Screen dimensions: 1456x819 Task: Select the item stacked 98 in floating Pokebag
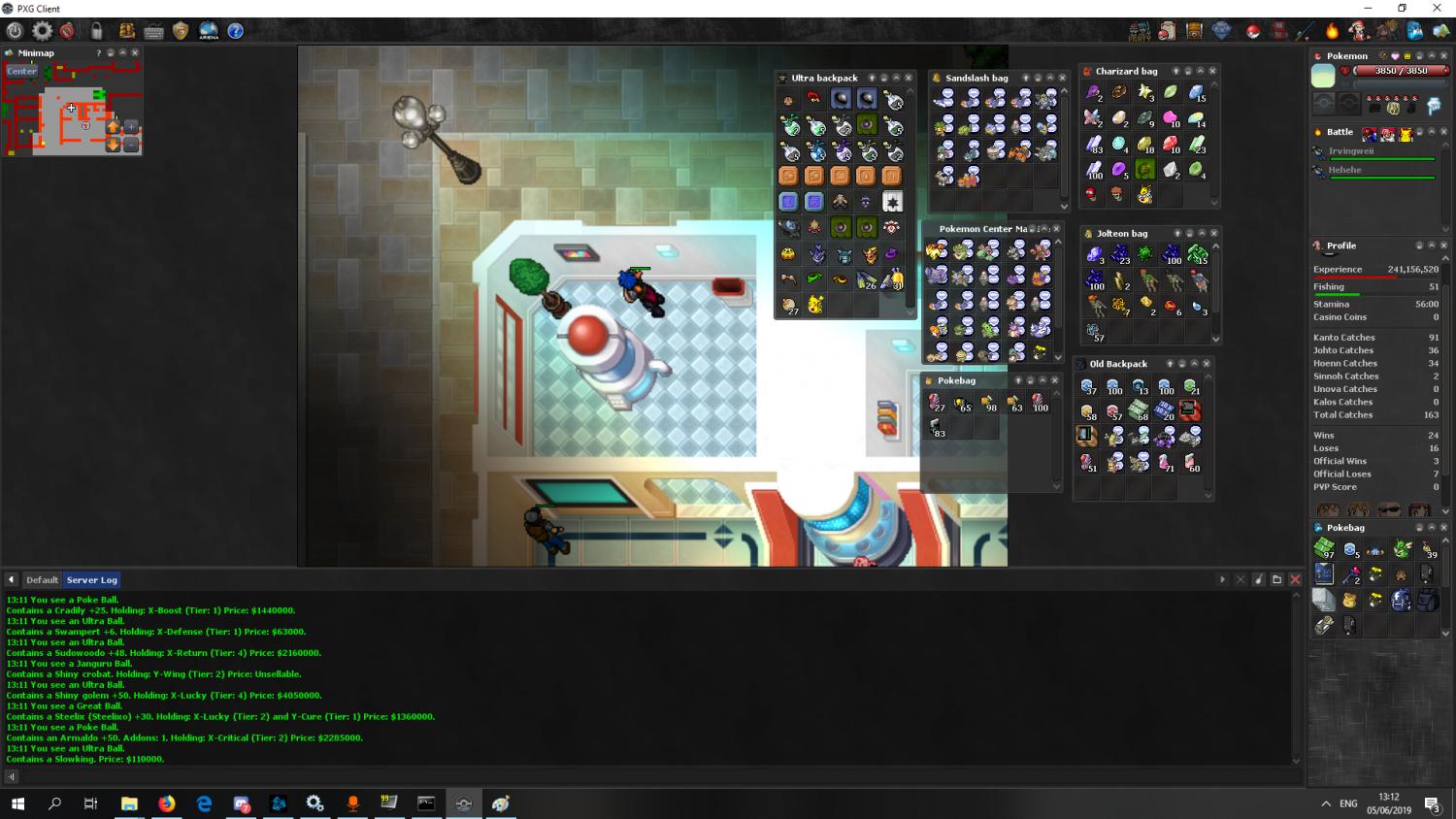pyautogui.click(x=988, y=403)
